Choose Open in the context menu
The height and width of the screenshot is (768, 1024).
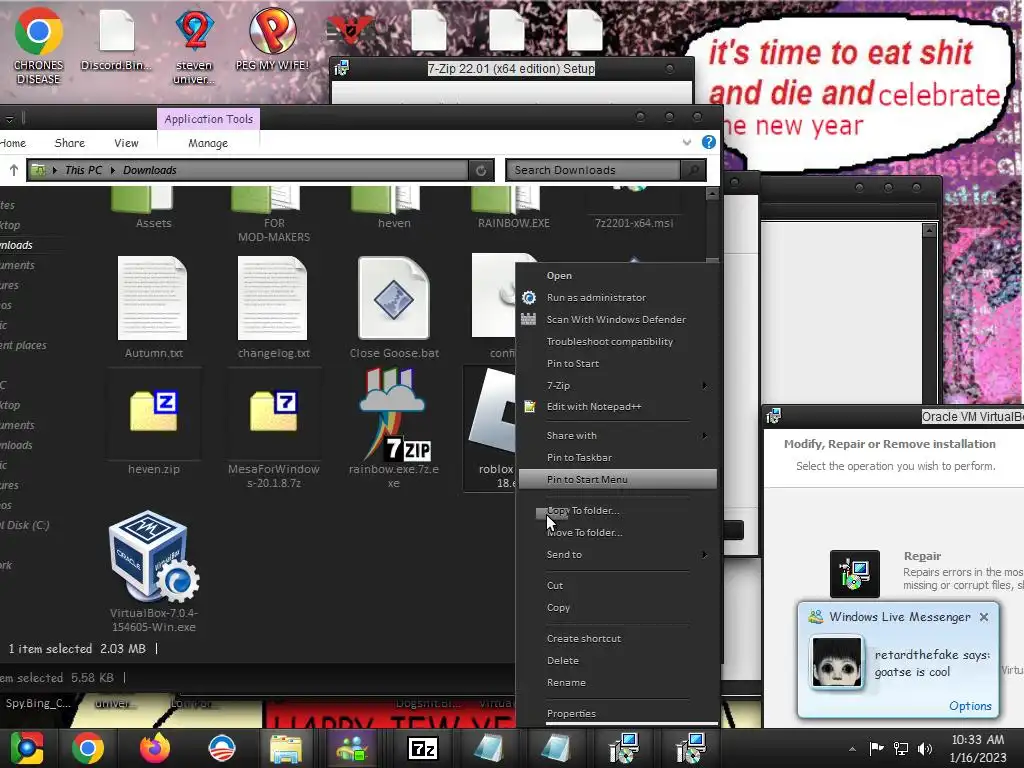click(618, 276)
